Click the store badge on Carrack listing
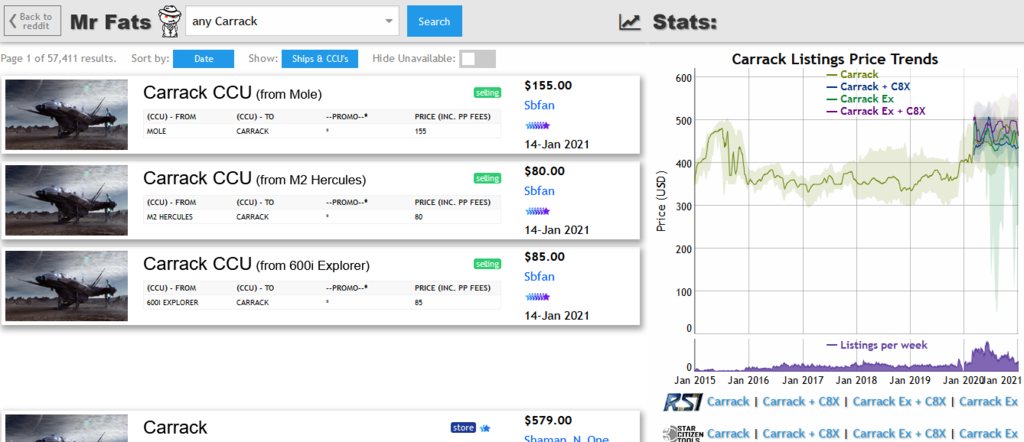 (463, 427)
